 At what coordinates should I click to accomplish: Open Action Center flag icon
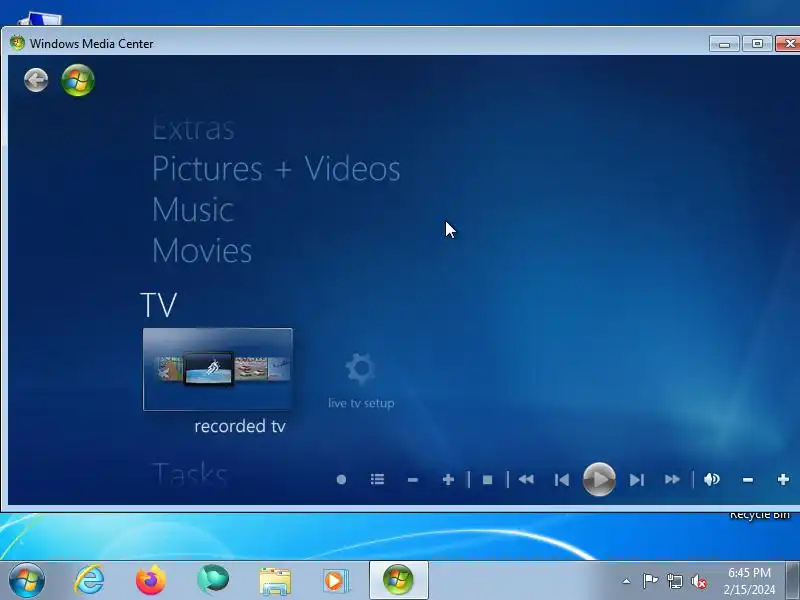(650, 581)
